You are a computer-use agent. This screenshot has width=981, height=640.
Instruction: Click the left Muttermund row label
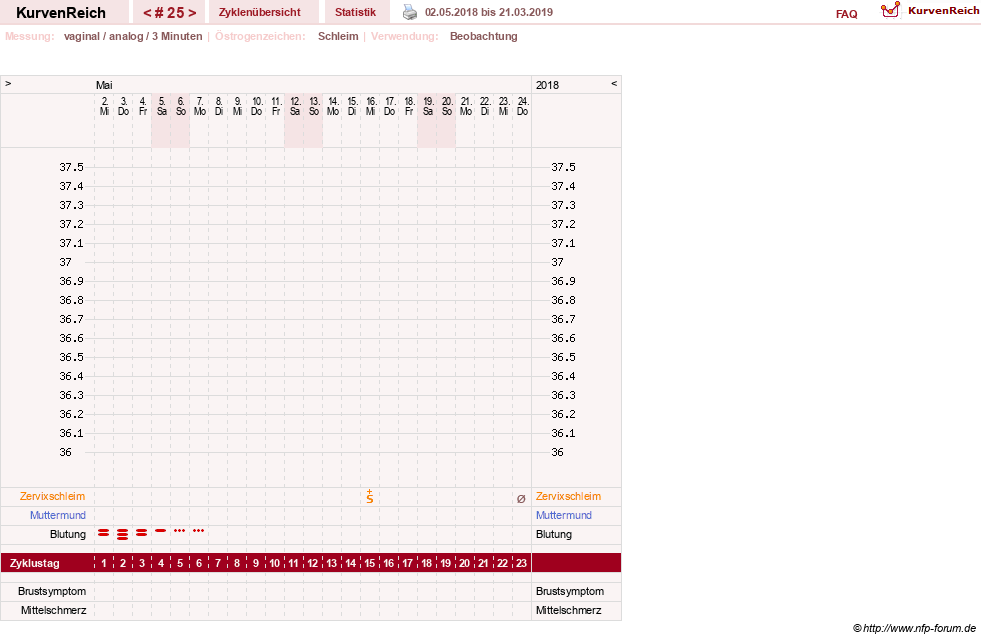point(58,515)
